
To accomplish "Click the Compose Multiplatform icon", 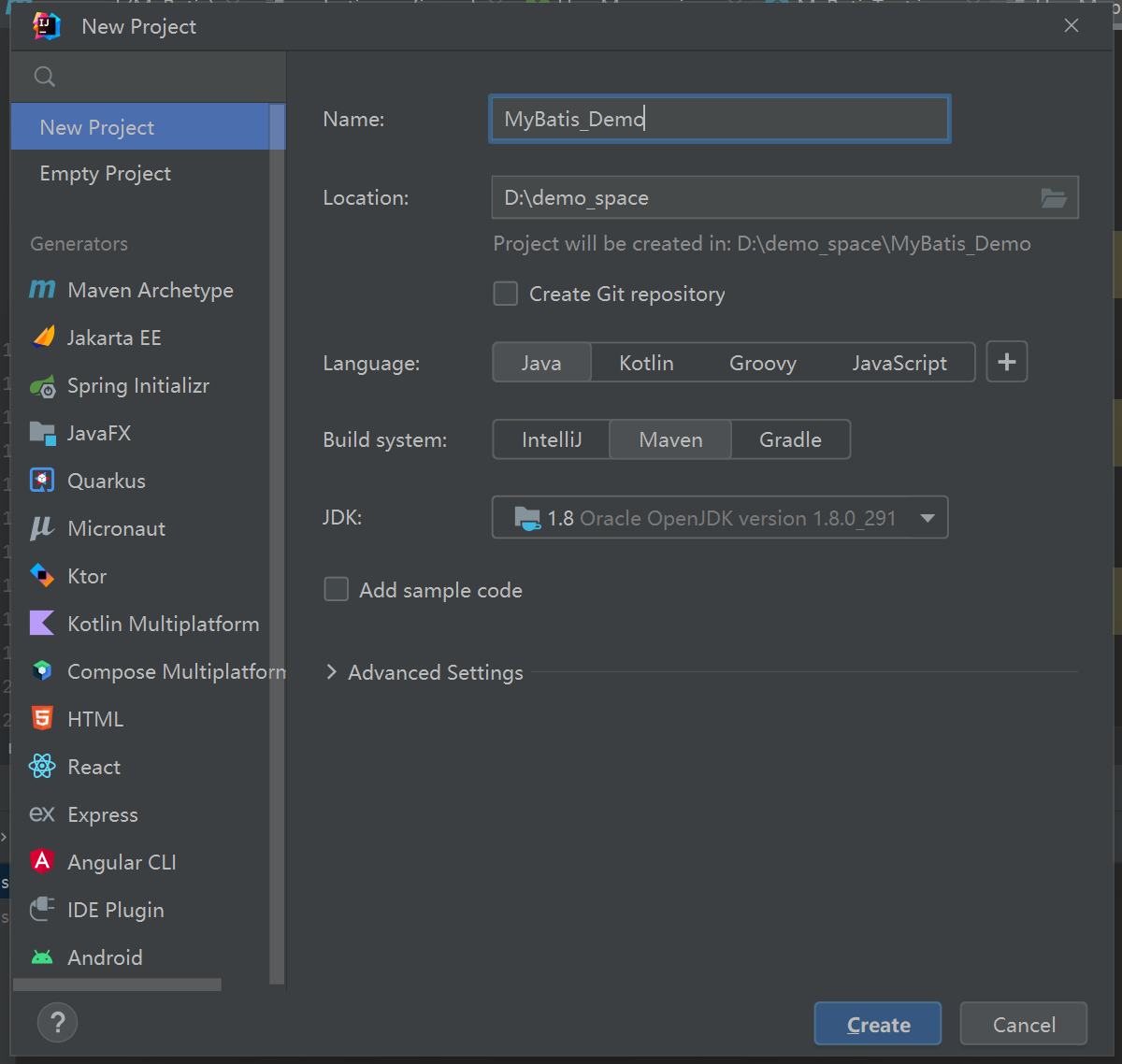I will point(42,670).
